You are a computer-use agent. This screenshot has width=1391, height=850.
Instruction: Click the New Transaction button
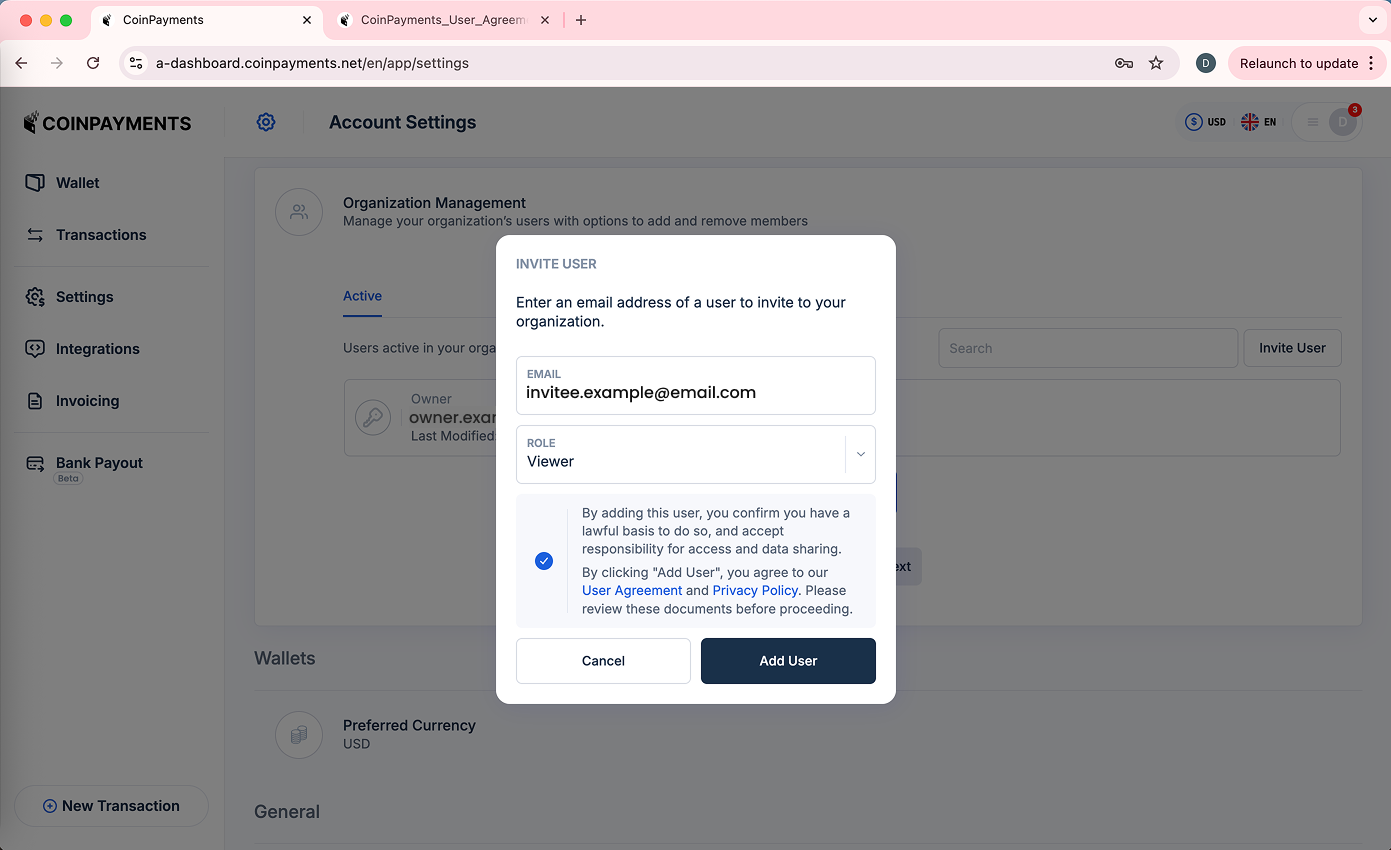(111, 806)
